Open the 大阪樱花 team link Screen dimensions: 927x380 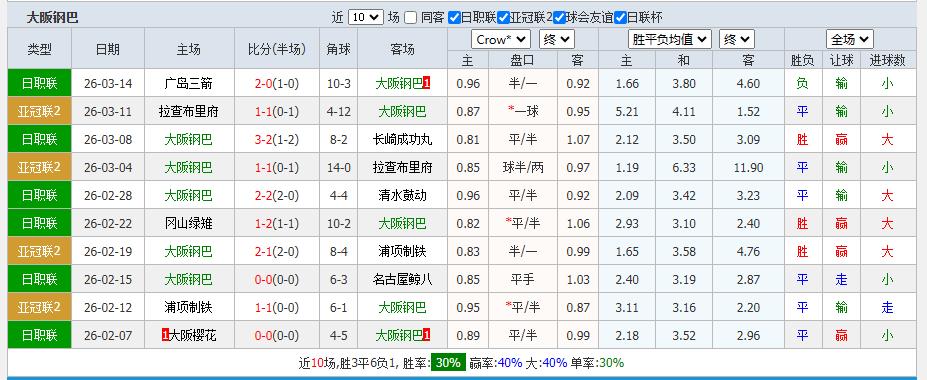[x=193, y=336]
